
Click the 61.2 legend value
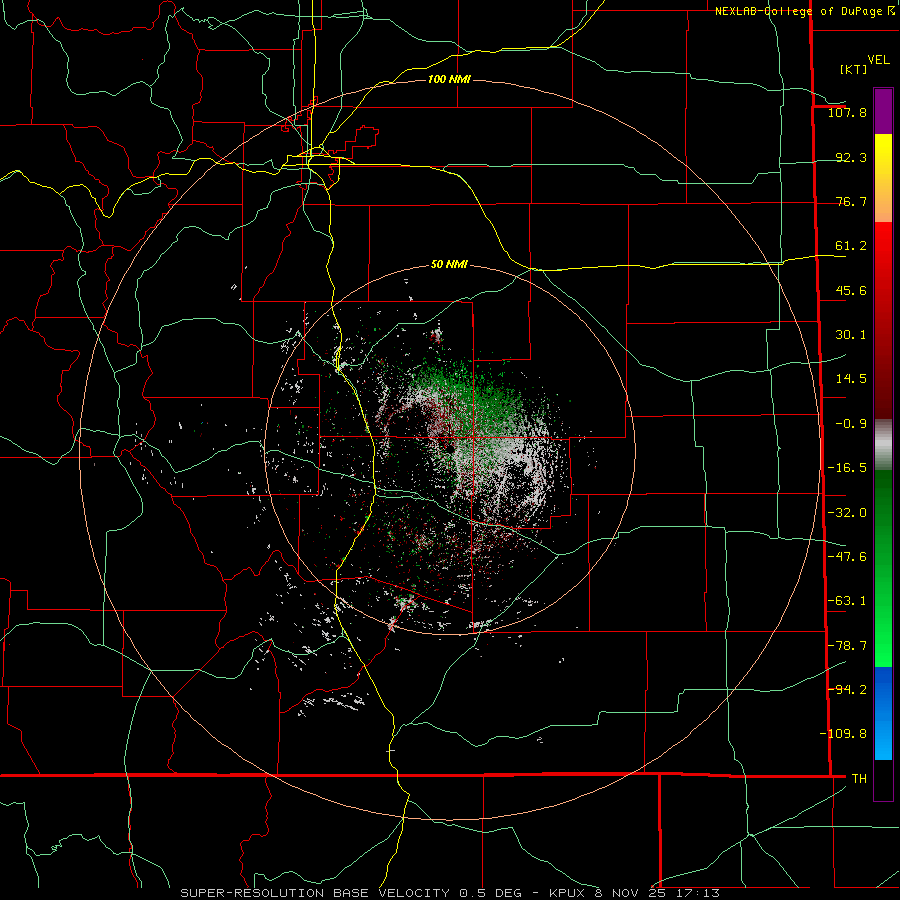pyautogui.click(x=851, y=246)
